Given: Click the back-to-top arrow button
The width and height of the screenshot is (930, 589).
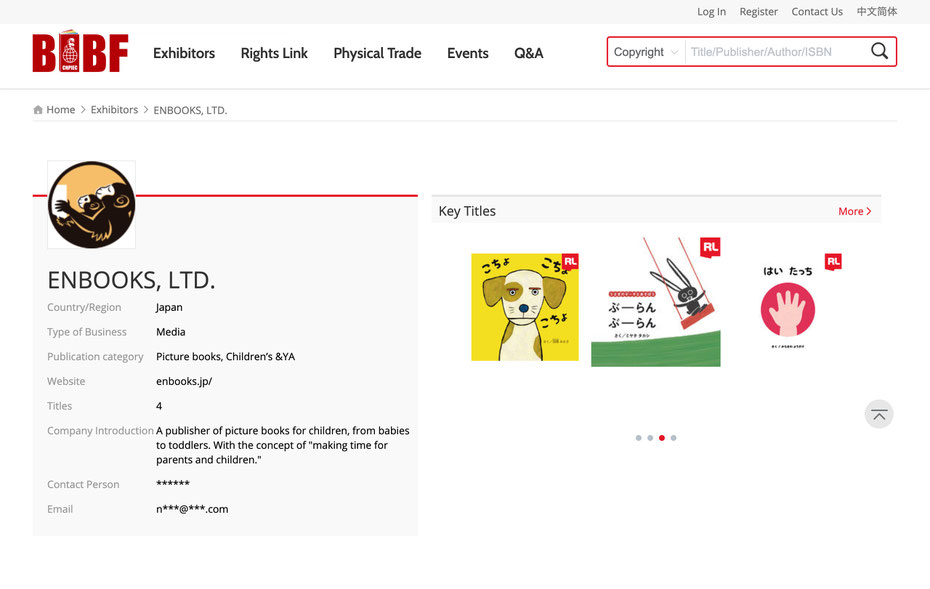Looking at the screenshot, I should [879, 414].
